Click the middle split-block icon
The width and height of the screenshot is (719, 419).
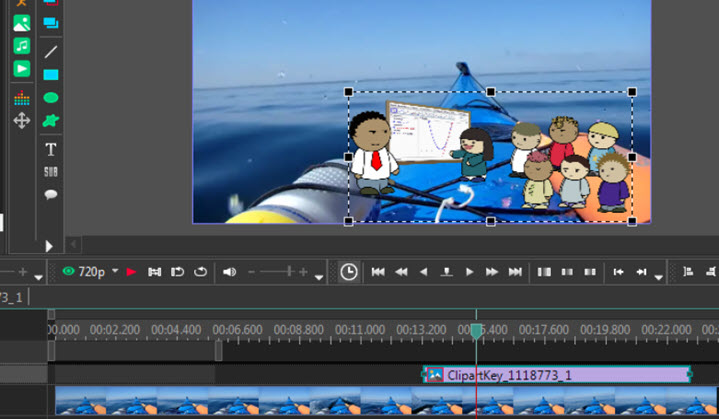tap(567, 272)
